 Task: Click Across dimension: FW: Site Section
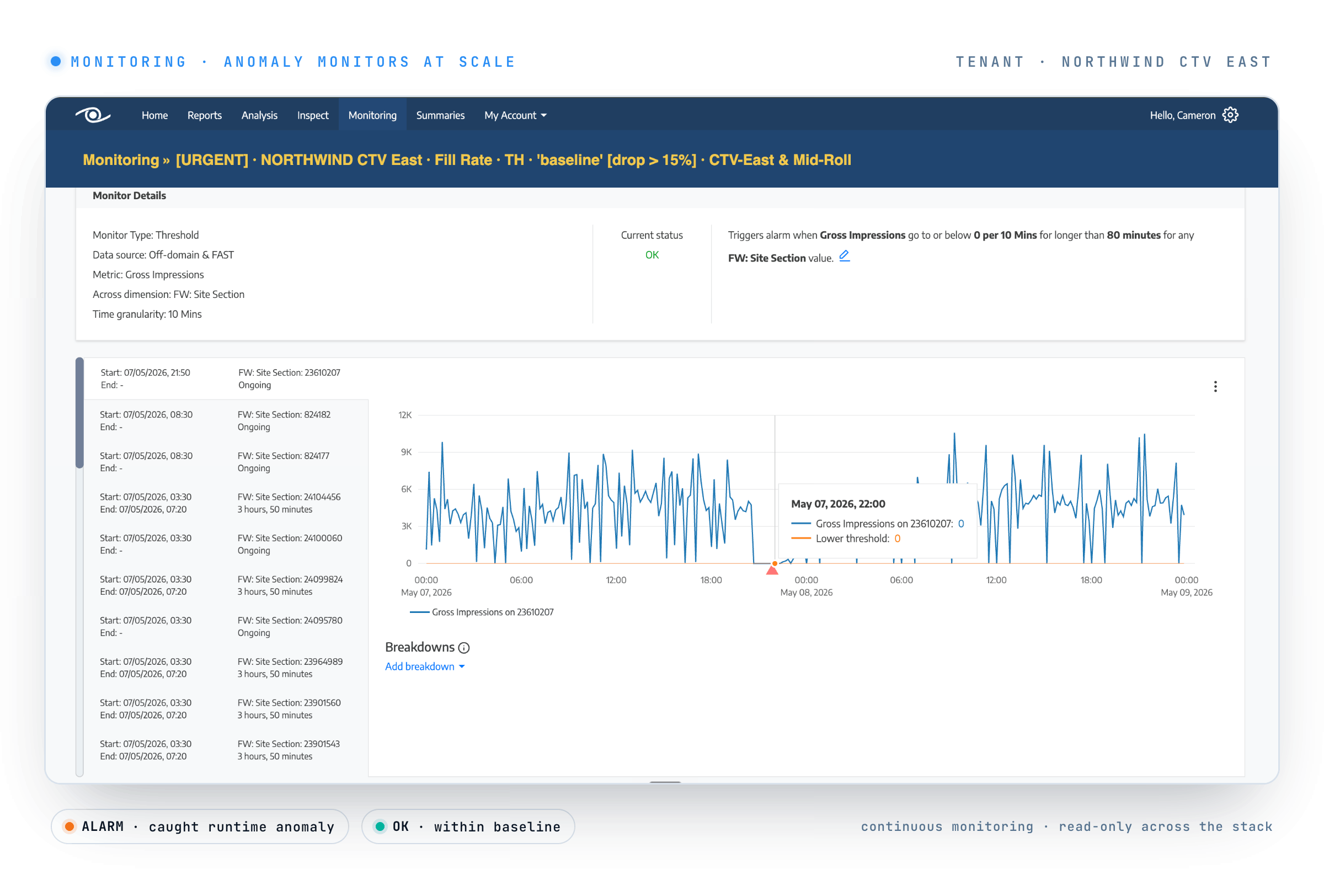pos(169,295)
